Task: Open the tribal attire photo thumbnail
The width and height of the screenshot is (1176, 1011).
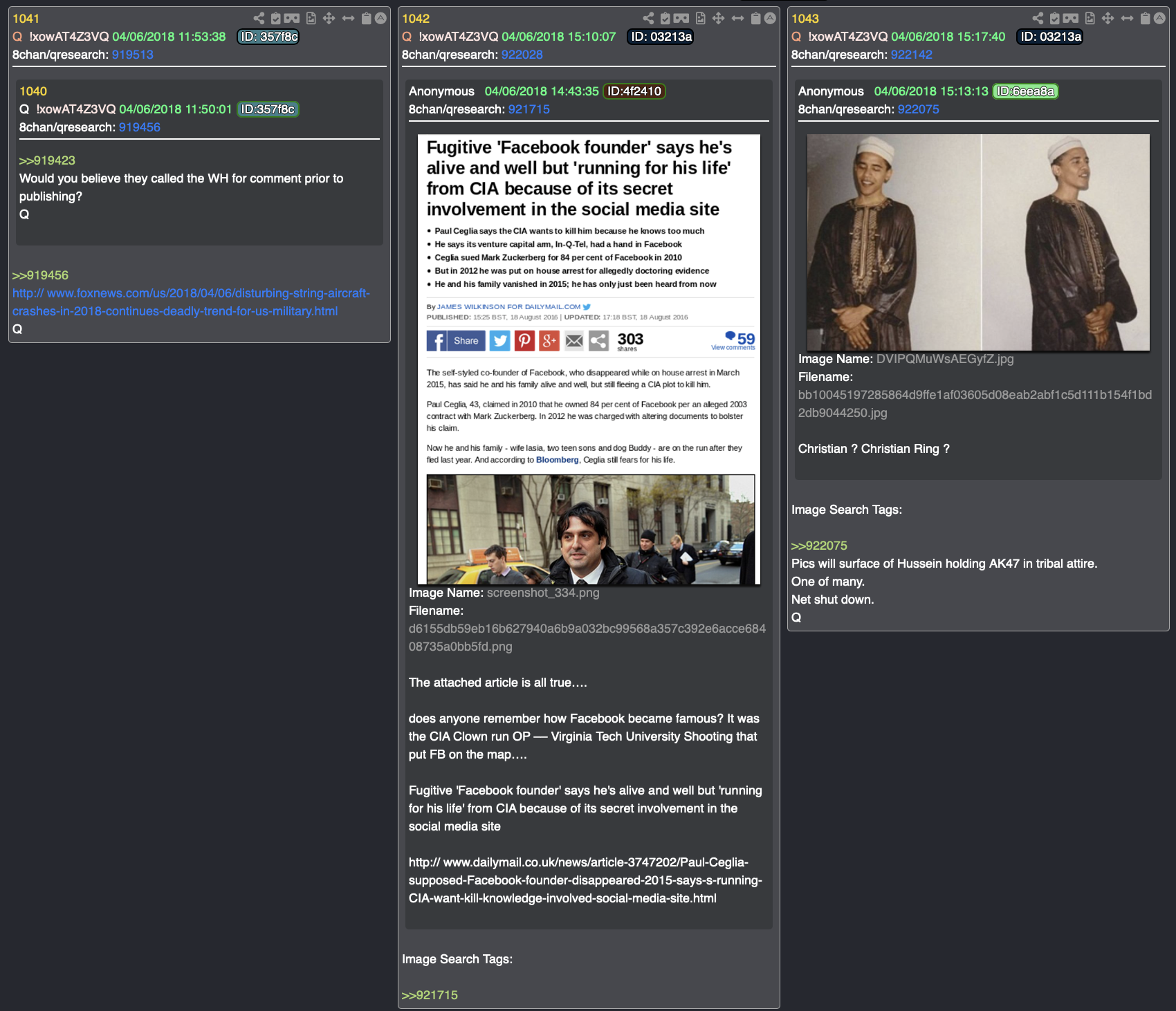Action: click(978, 242)
